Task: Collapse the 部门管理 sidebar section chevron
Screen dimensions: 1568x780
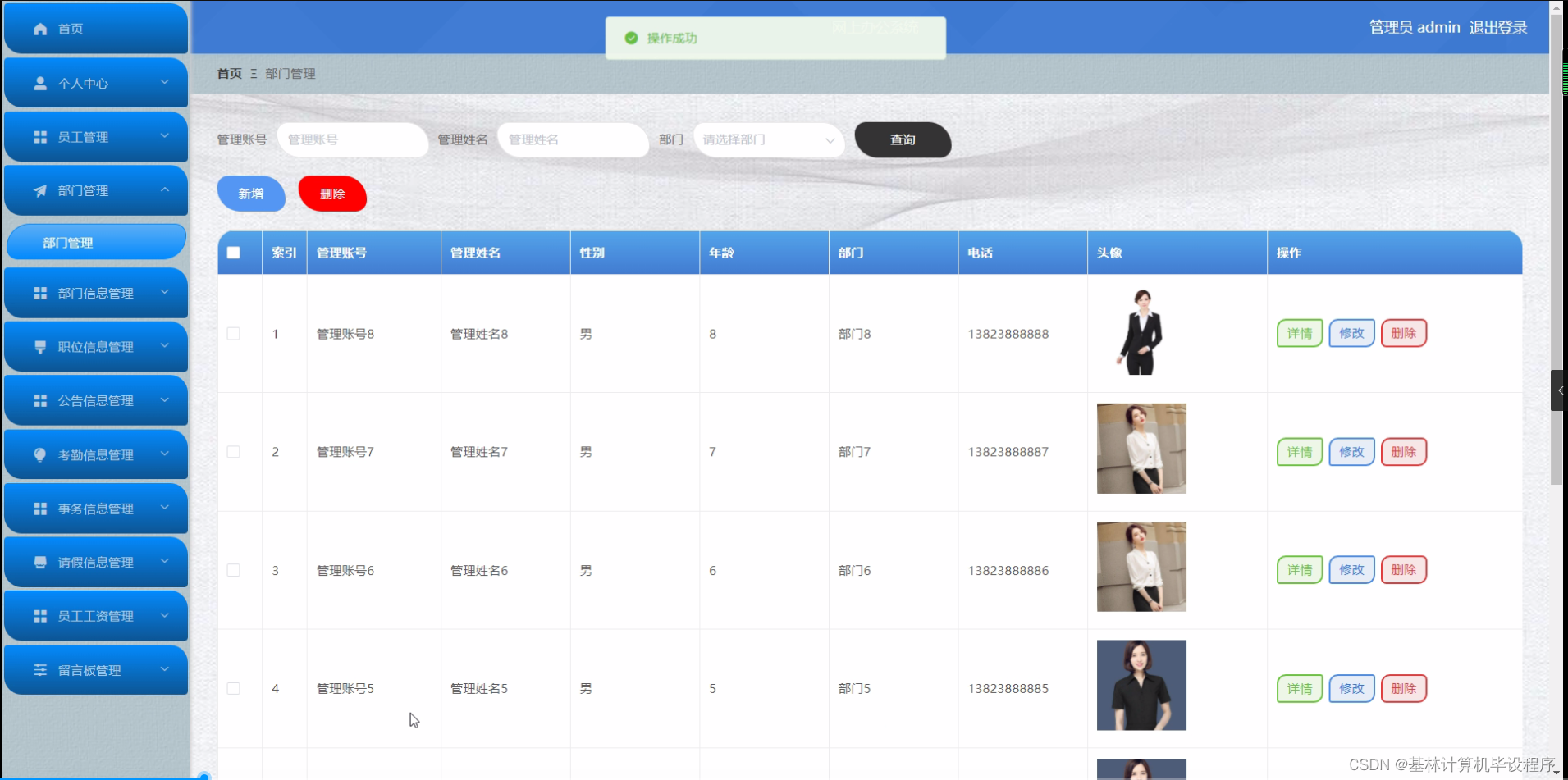Action: pos(163,190)
